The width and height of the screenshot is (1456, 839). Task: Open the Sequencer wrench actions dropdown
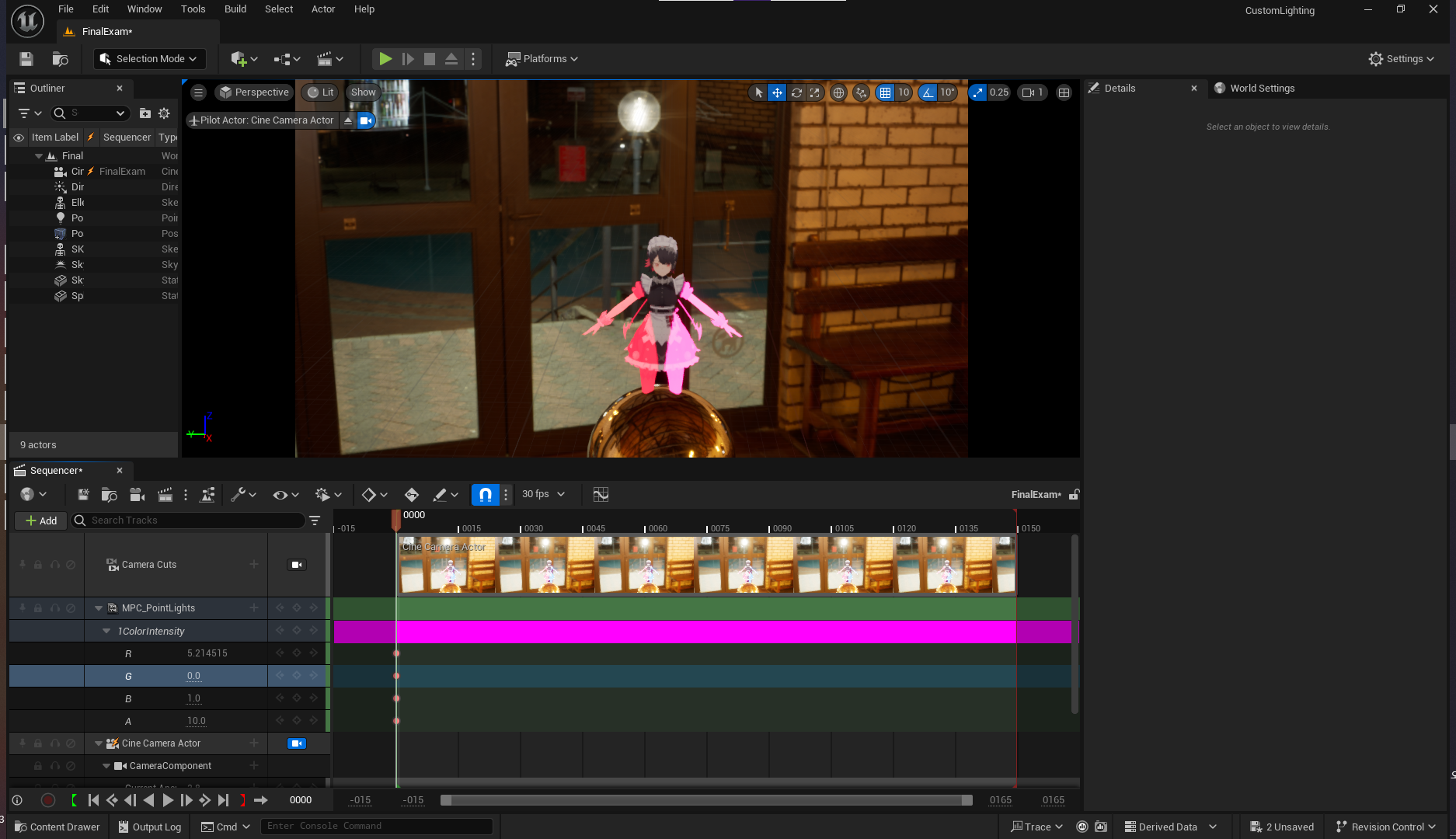(243, 495)
